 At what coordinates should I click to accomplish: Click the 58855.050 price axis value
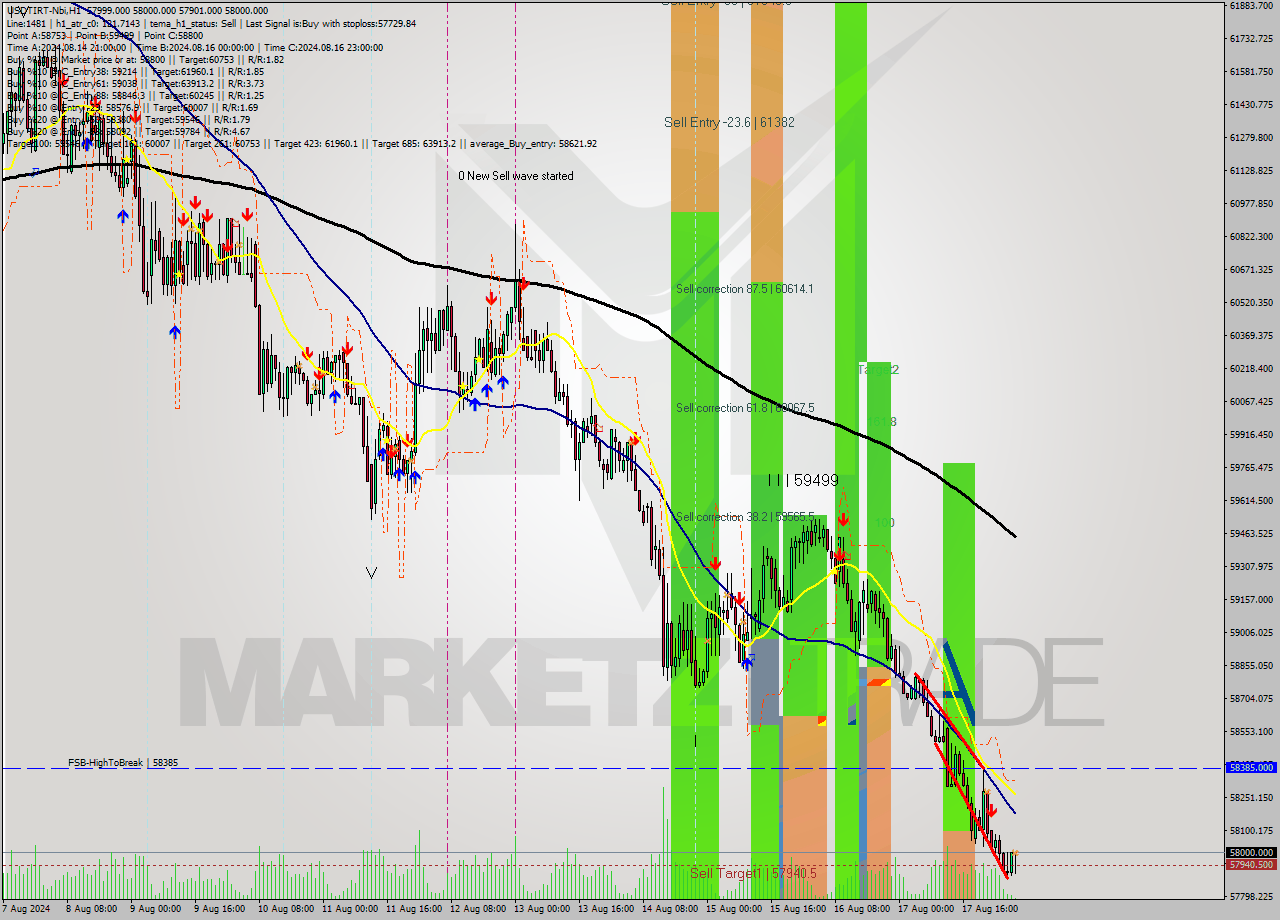pyautogui.click(x=1251, y=665)
